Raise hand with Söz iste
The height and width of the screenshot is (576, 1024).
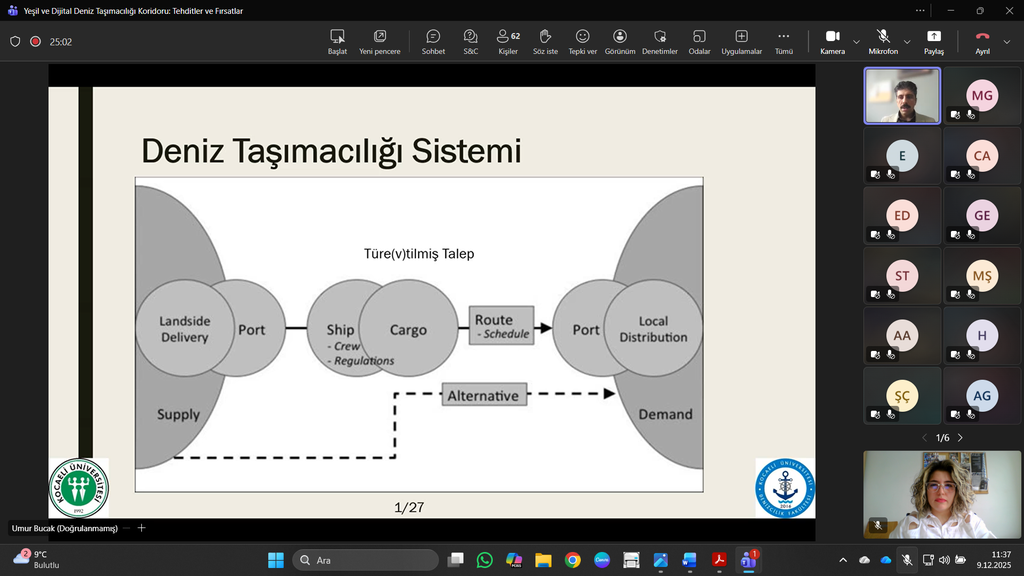coord(545,41)
